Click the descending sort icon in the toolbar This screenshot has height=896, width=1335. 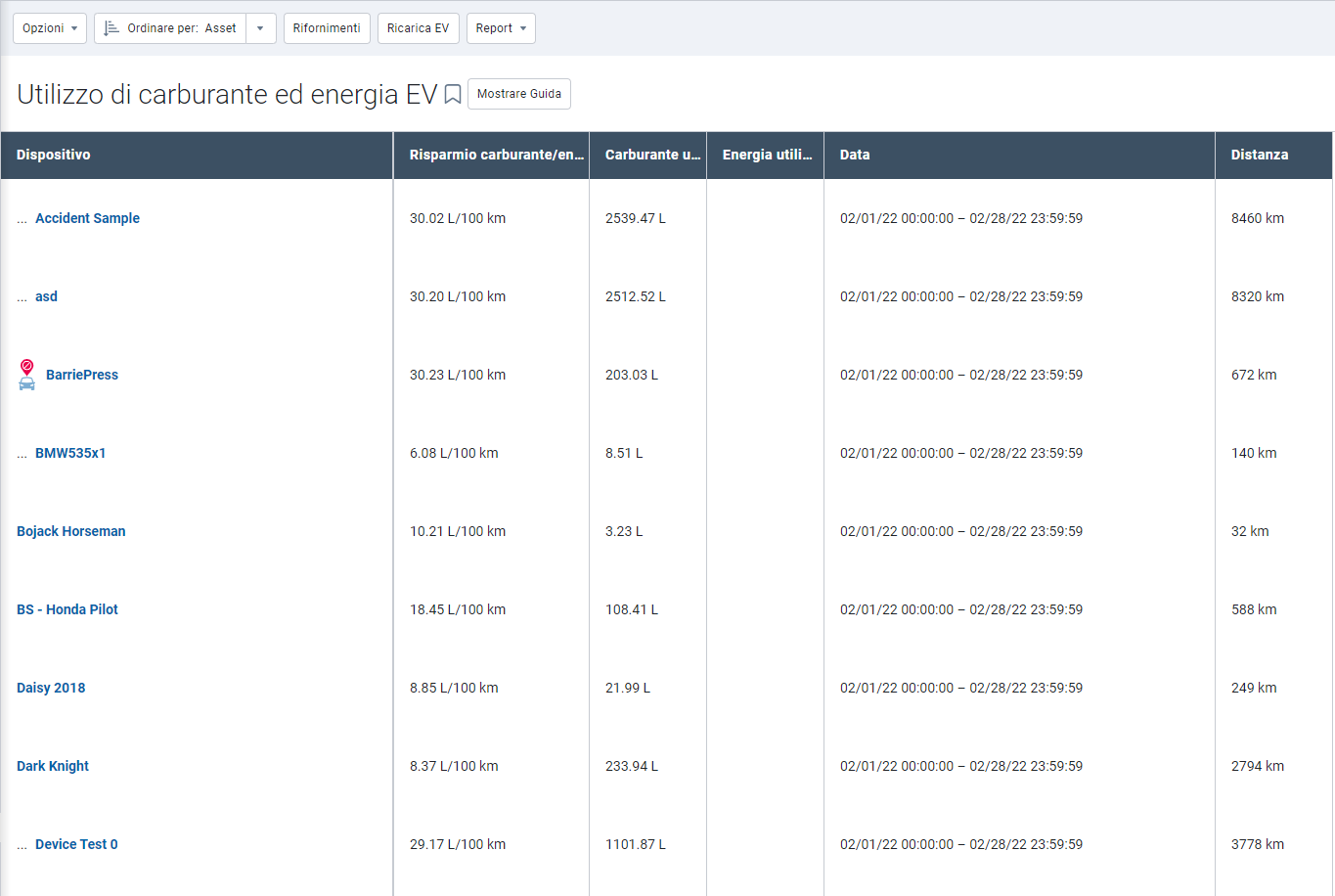tap(111, 27)
